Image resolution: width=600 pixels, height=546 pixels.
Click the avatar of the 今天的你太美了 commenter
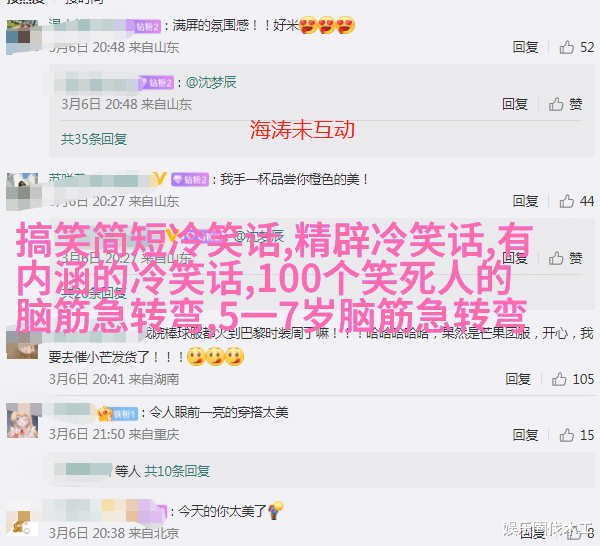(x=22, y=525)
